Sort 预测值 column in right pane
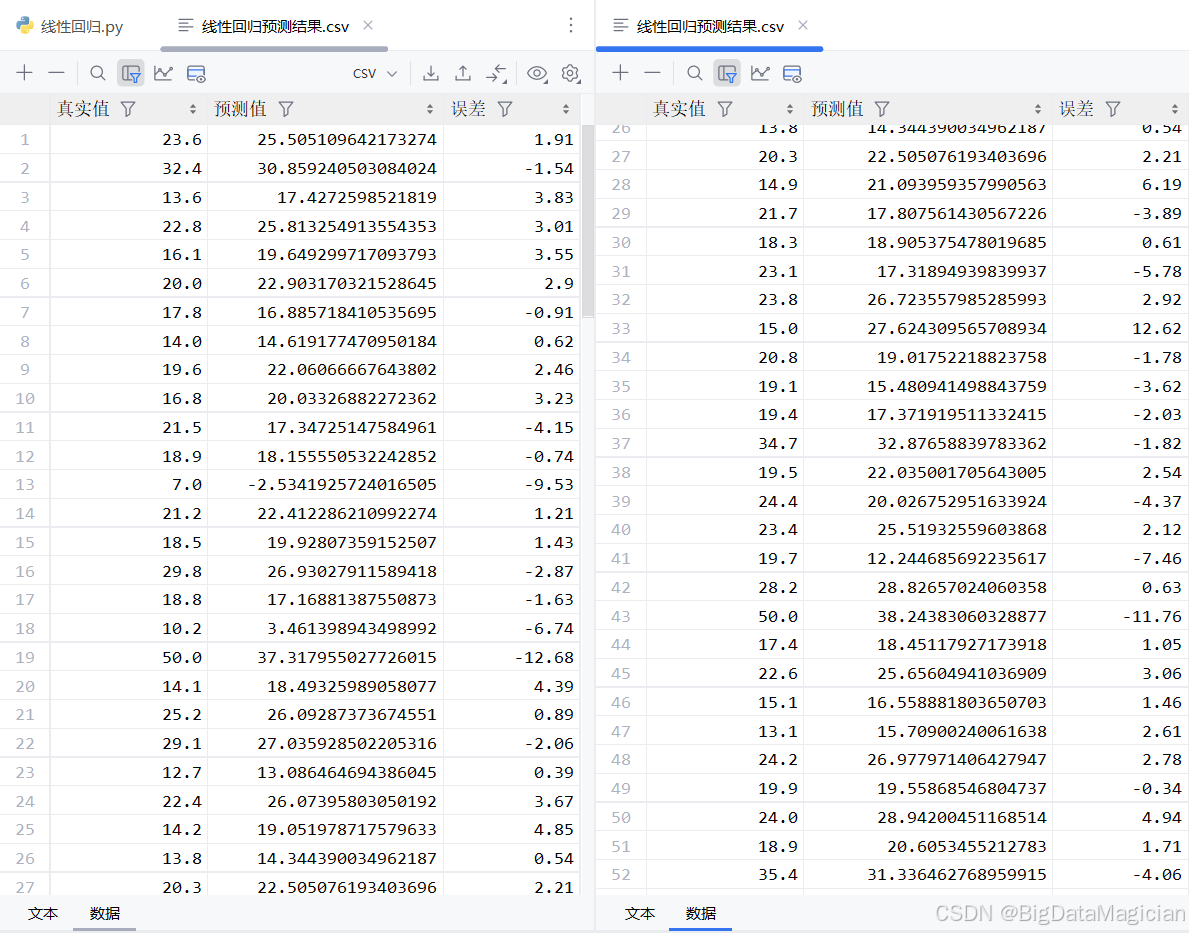Image resolution: width=1189 pixels, height=933 pixels. click(x=1038, y=109)
